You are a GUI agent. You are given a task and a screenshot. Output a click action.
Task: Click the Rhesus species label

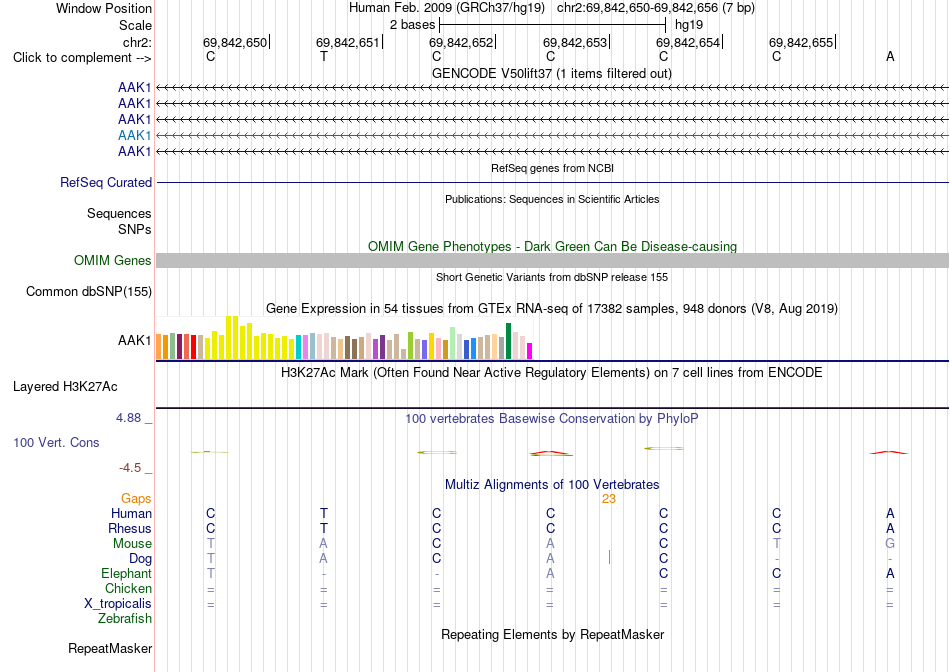(130, 528)
